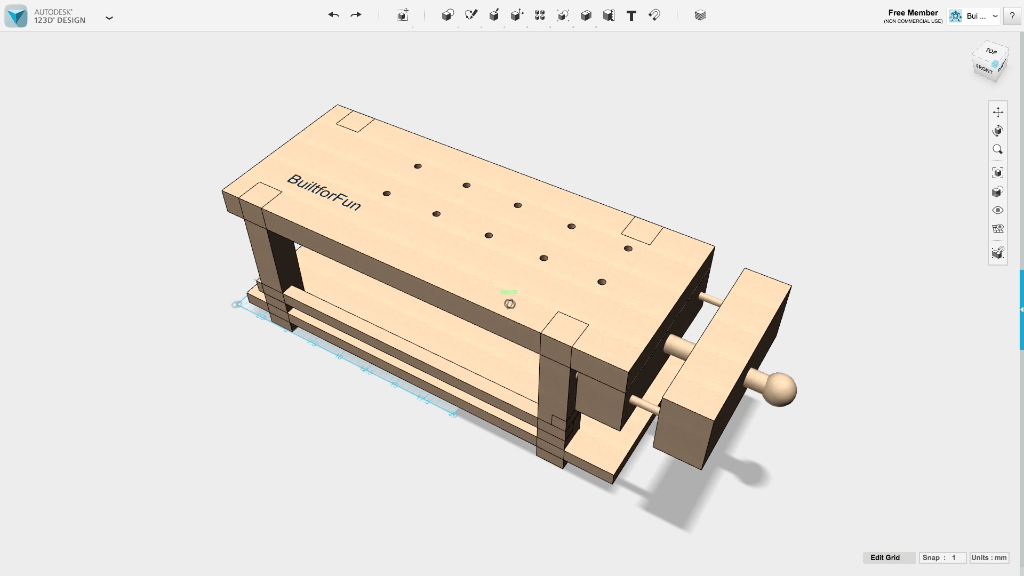Open the Construct tool

coord(494,15)
